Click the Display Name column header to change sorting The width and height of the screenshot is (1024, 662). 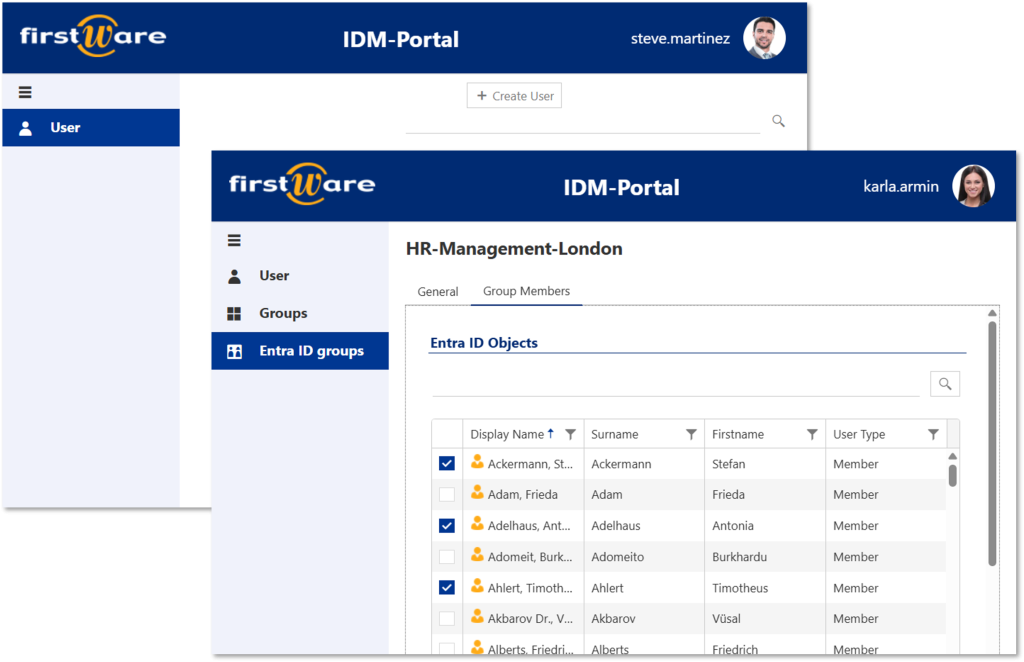point(503,433)
